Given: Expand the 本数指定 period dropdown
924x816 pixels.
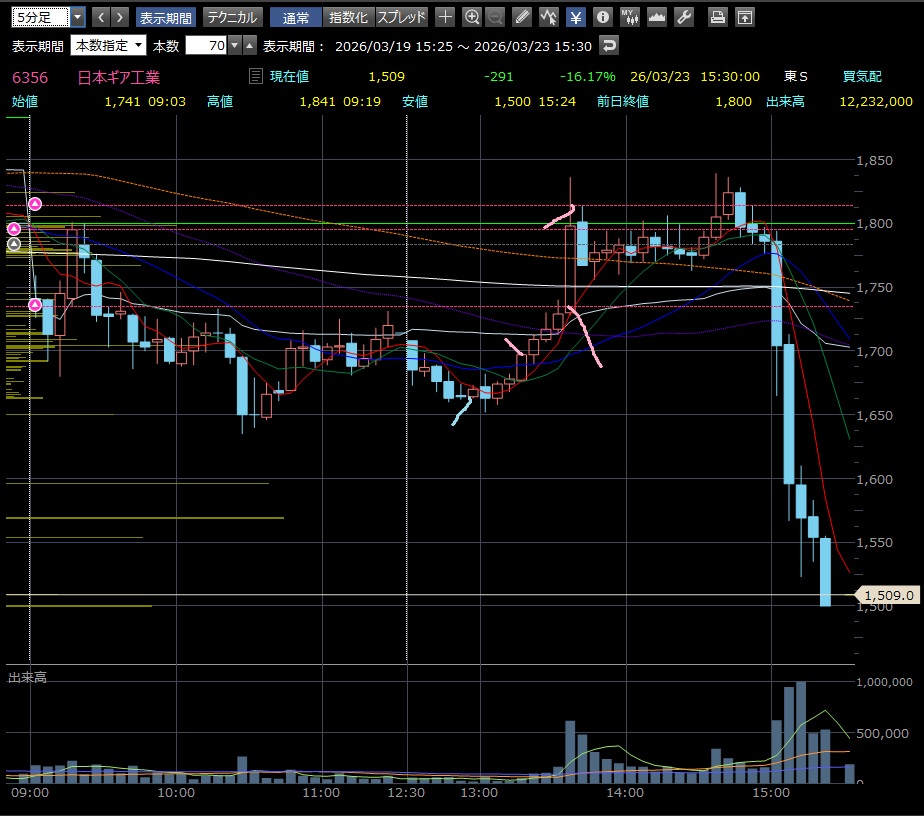Looking at the screenshot, I should tap(138, 45).
